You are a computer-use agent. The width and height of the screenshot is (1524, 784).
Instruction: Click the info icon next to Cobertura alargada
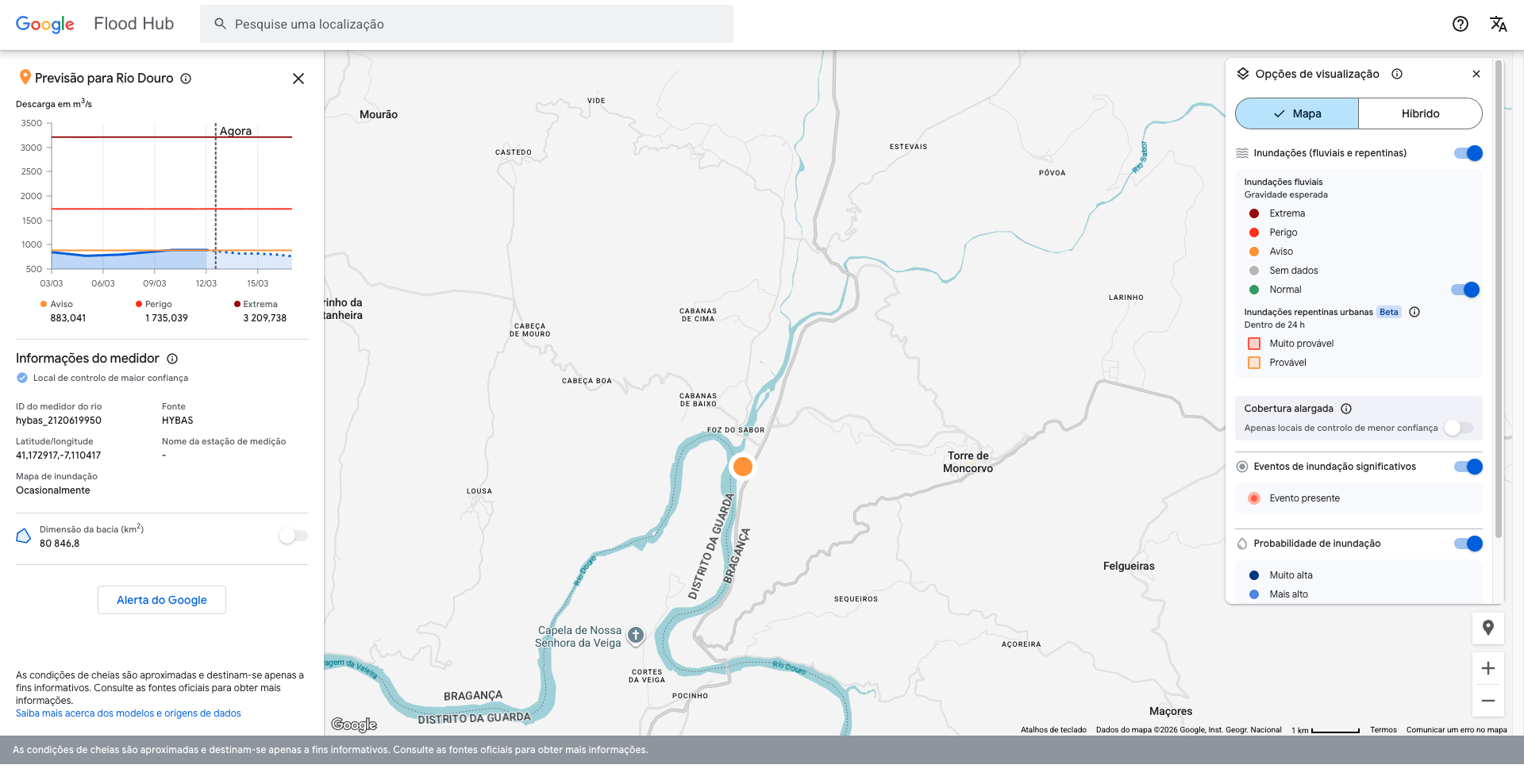[x=1347, y=409]
